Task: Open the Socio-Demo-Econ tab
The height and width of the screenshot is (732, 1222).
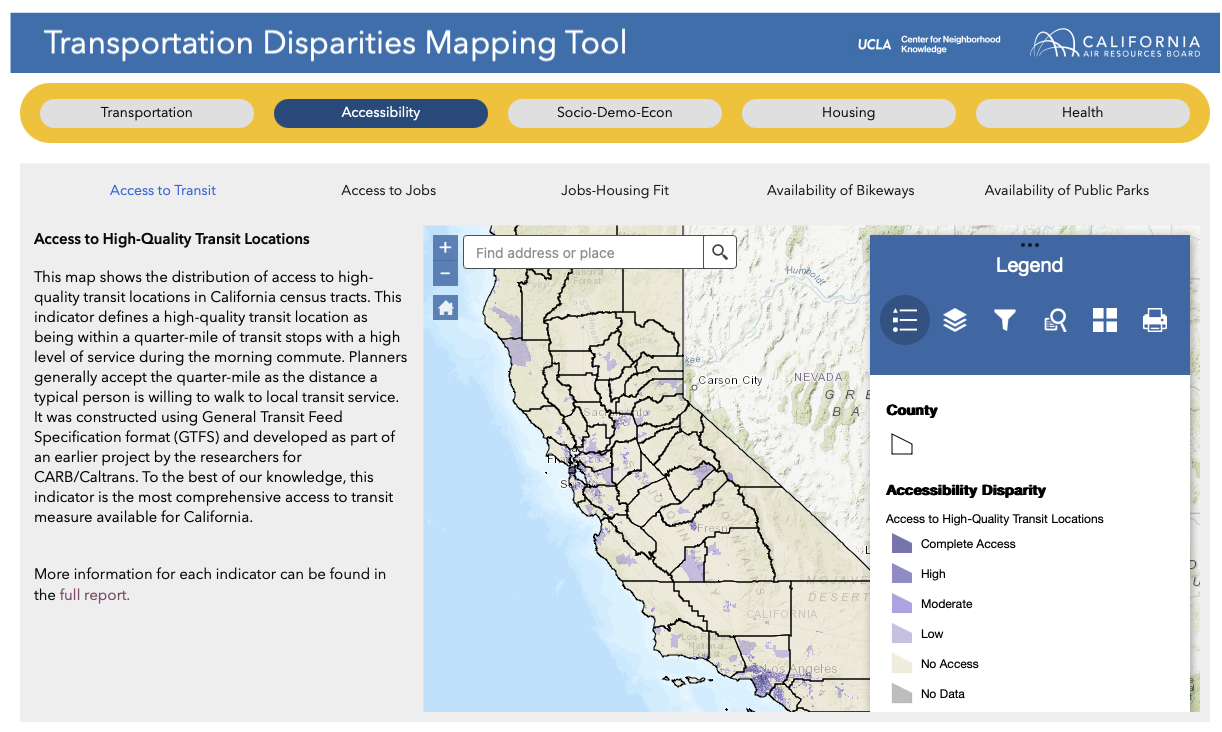Action: 614,113
